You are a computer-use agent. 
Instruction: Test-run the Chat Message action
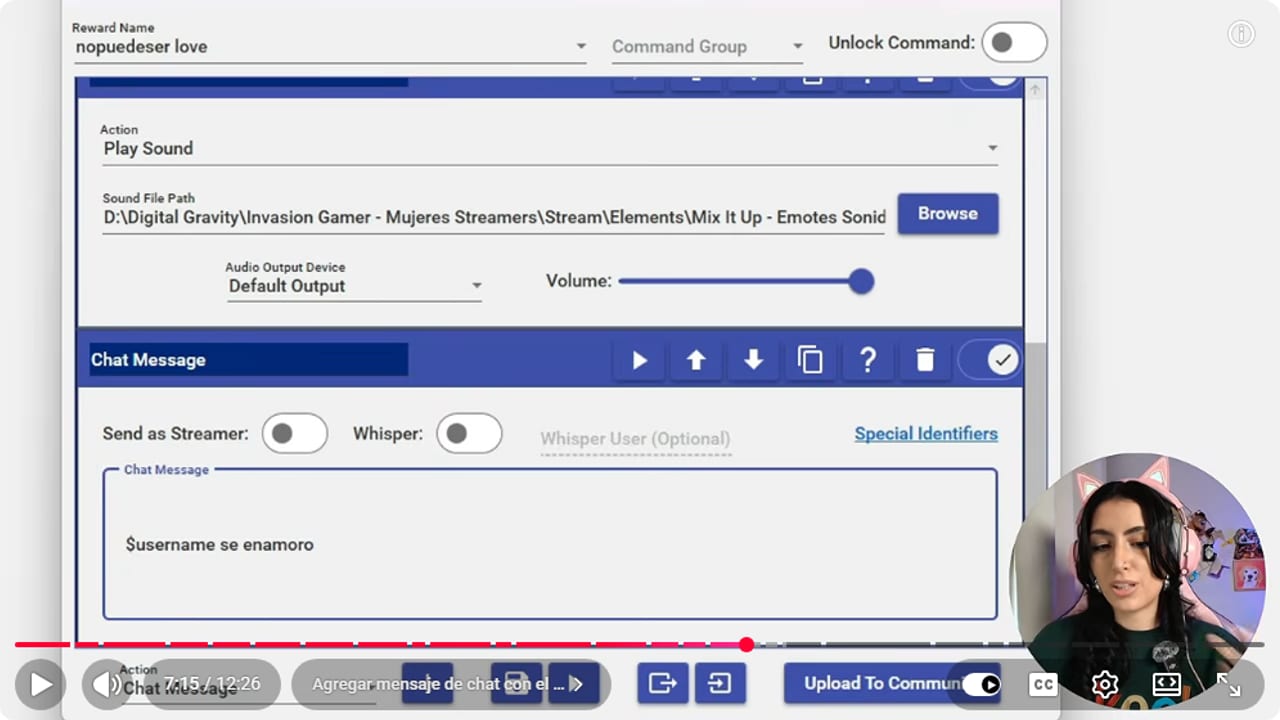[x=639, y=360]
